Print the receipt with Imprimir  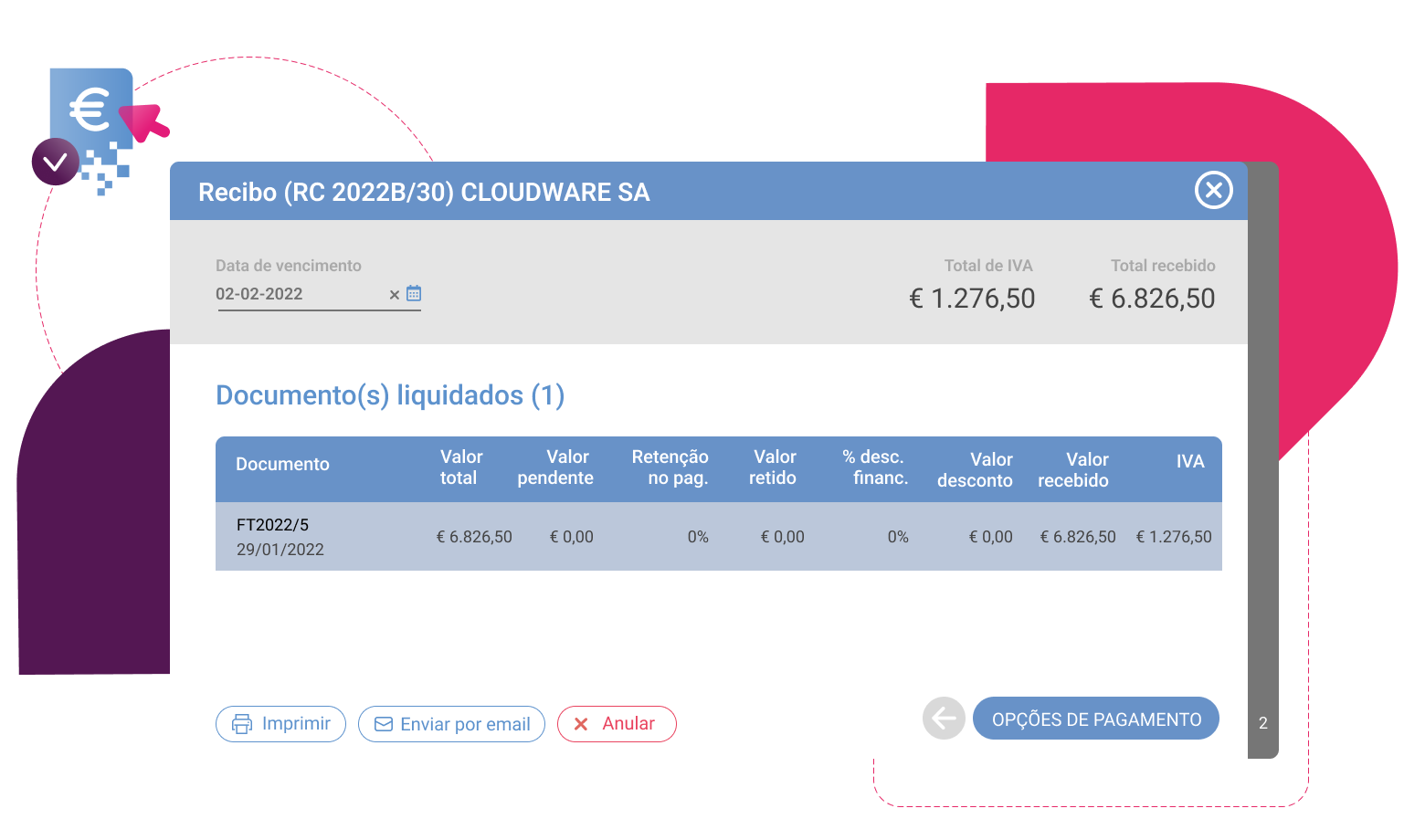[x=280, y=724]
